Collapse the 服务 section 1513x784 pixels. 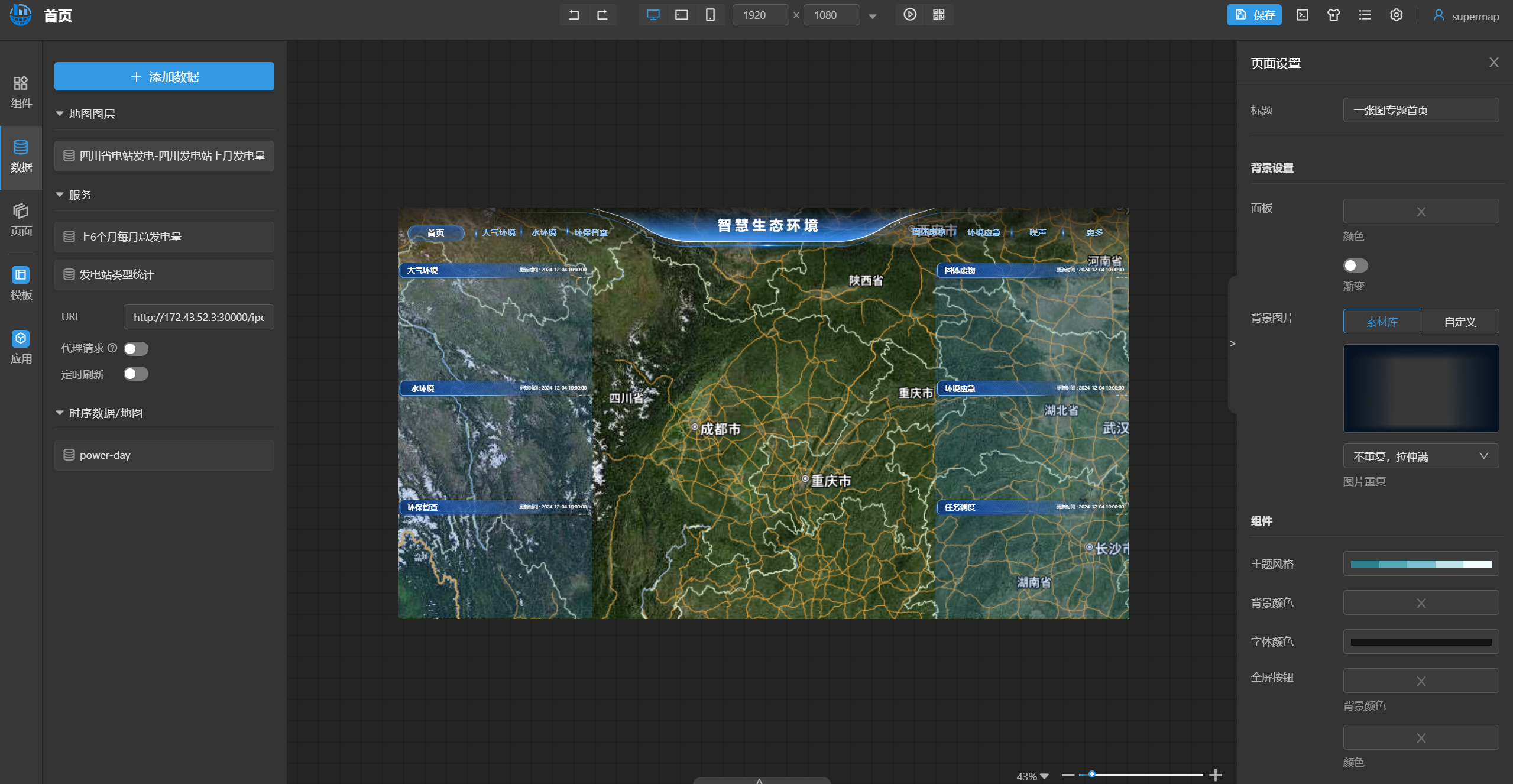(60, 195)
